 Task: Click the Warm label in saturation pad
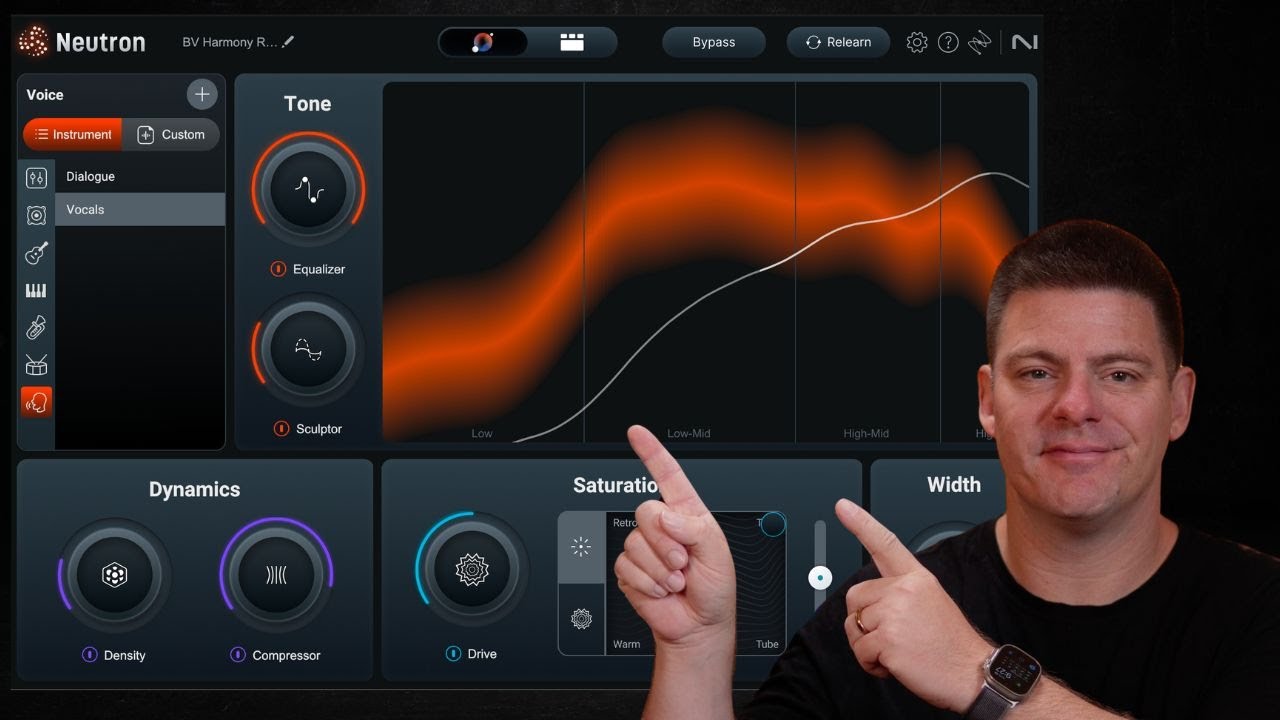[x=627, y=644]
